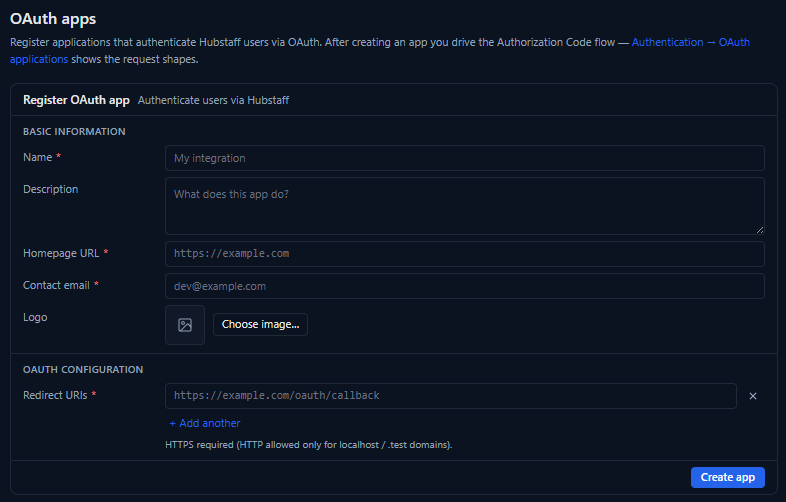Click the Description label

[51, 190]
